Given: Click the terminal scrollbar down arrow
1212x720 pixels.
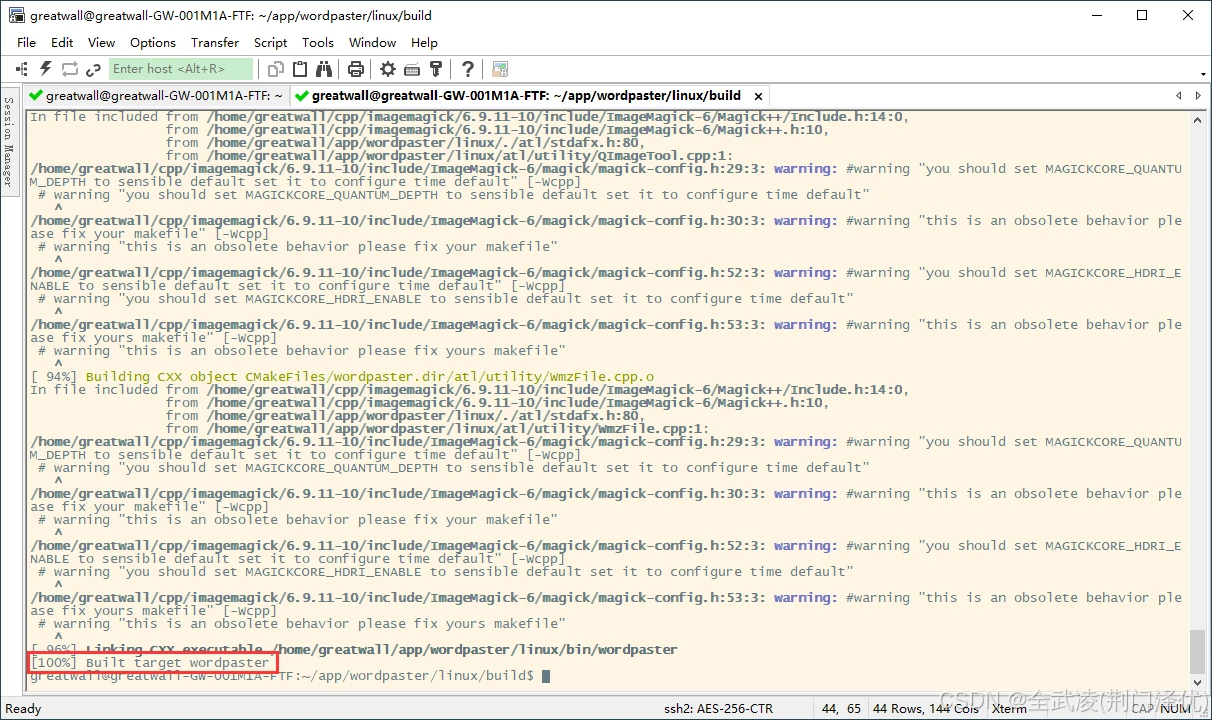Looking at the screenshot, I should click(1197, 683).
